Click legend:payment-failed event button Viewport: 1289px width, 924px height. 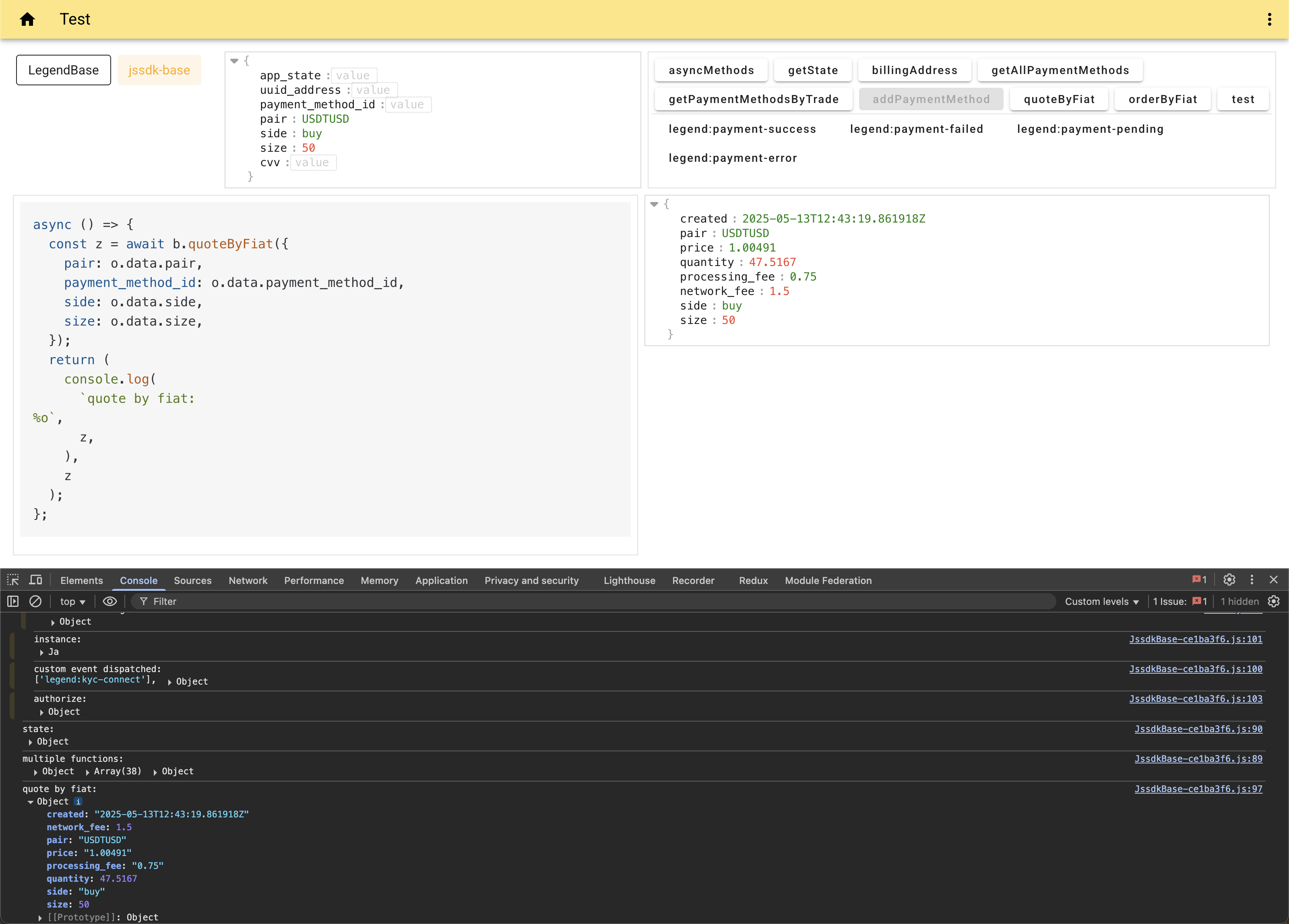pos(916,129)
